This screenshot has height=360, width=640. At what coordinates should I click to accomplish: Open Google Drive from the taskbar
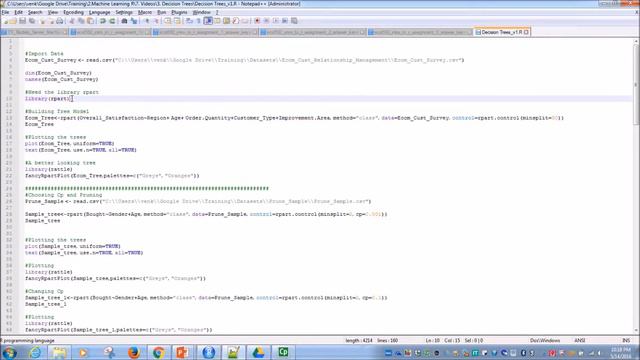[258, 352]
